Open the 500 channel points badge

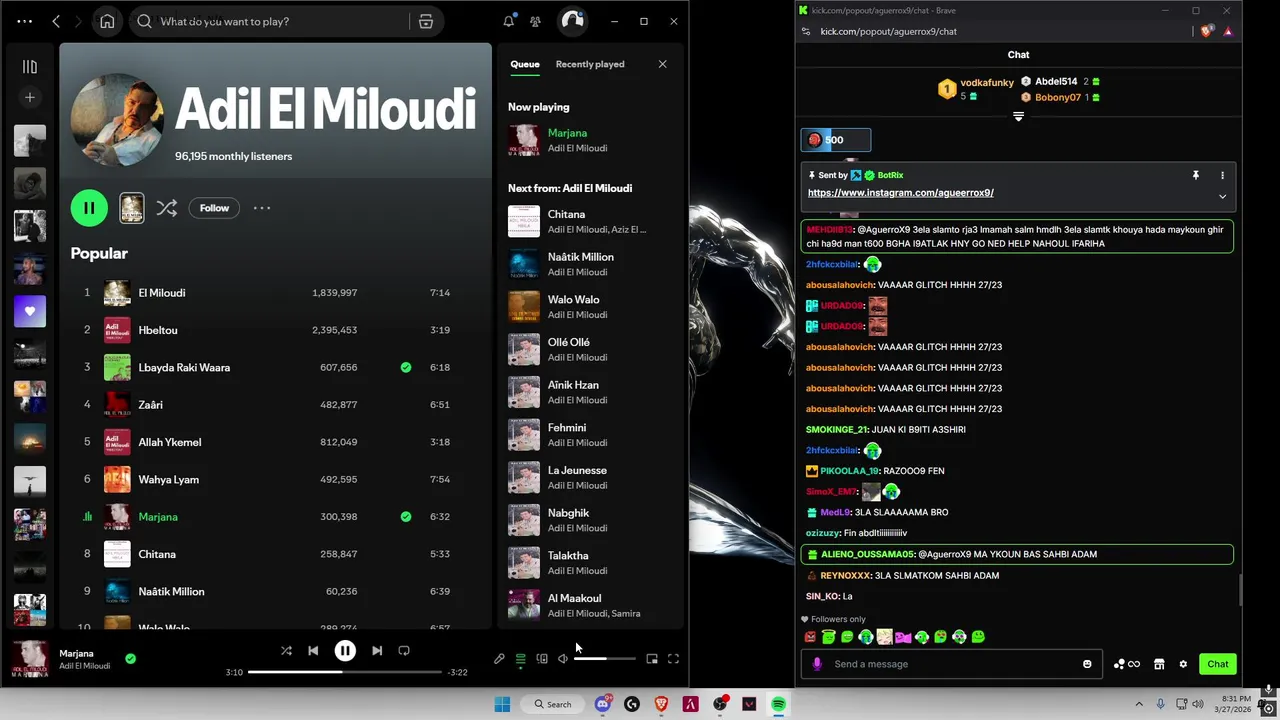[836, 140]
